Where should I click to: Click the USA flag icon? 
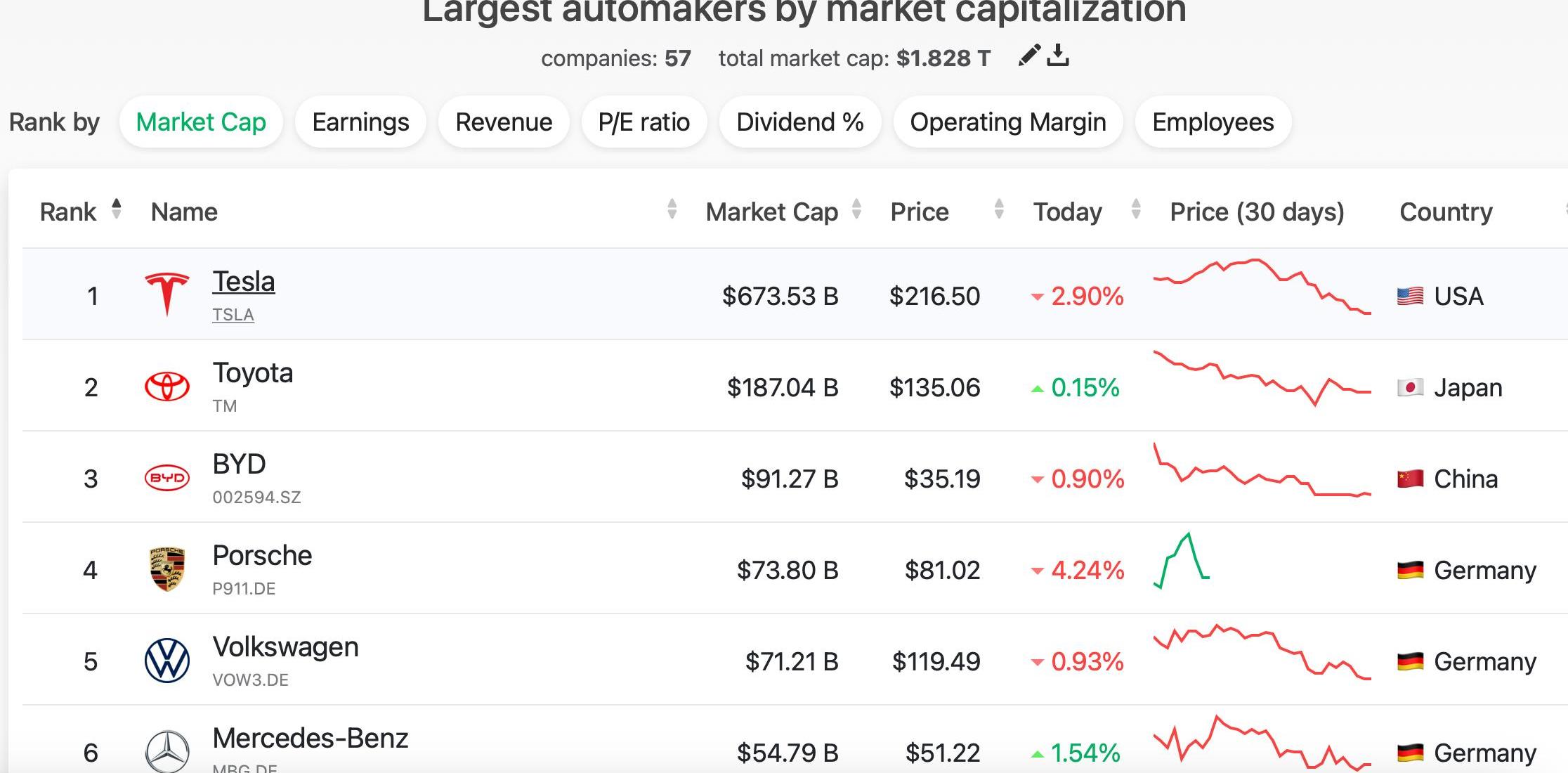[x=1410, y=296]
